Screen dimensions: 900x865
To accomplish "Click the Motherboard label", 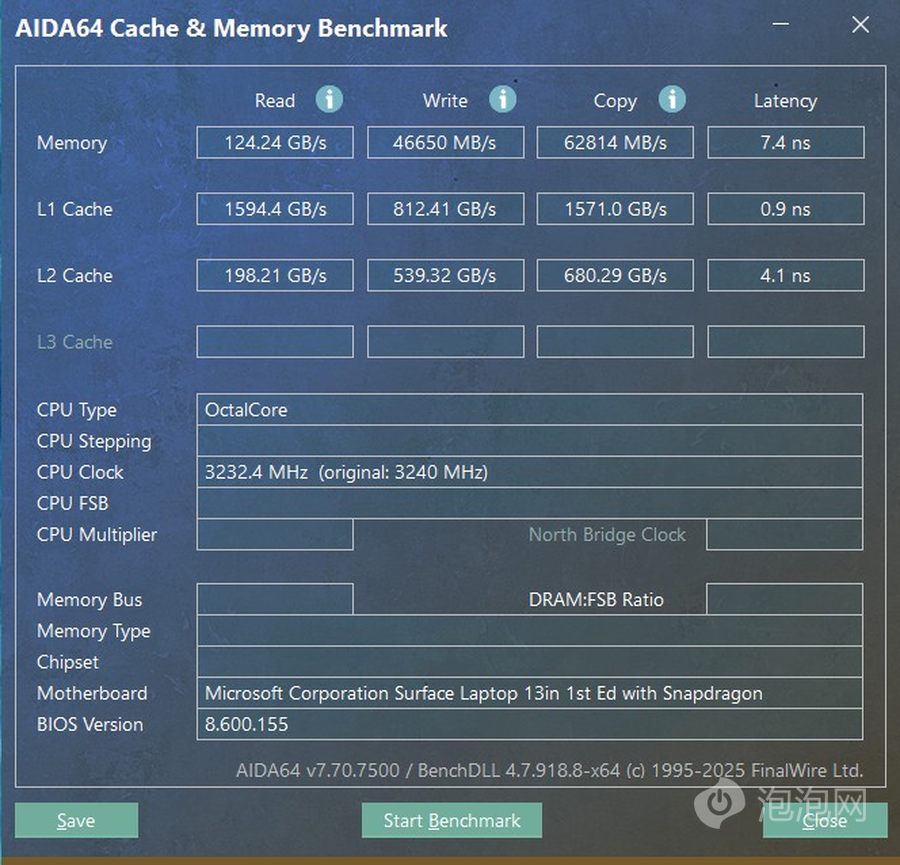I will 92,693.
